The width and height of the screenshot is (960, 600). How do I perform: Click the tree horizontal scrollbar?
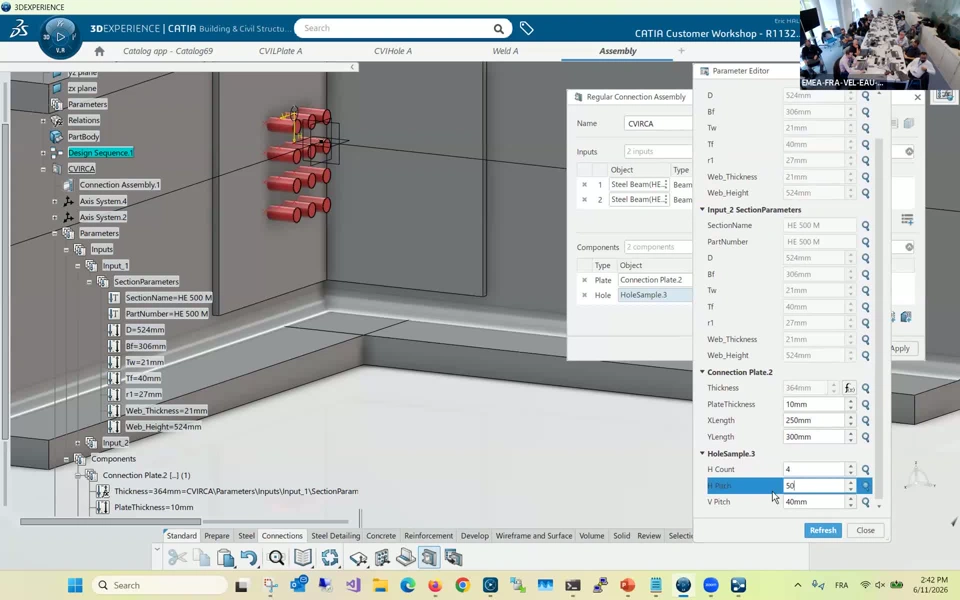click(x=110, y=522)
